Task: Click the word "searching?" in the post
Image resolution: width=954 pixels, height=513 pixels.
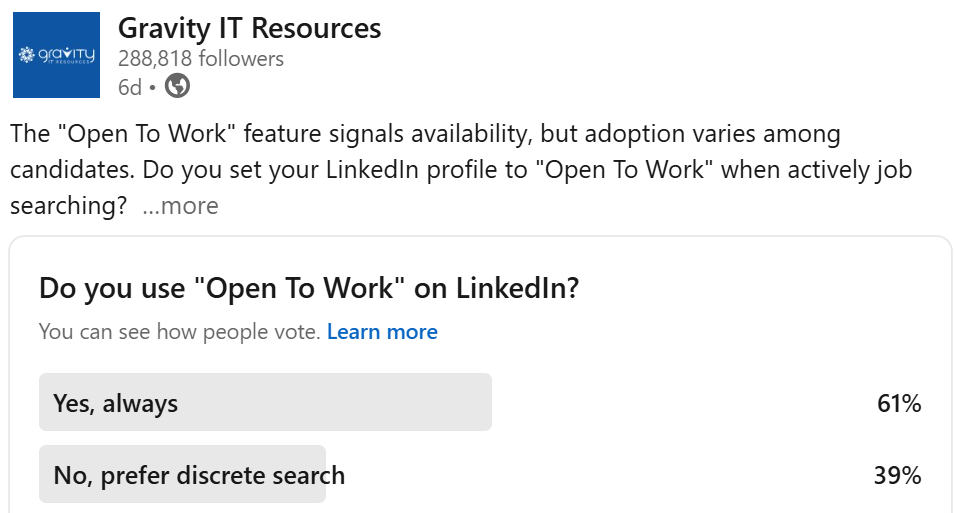Action: pyautogui.click(x=68, y=206)
